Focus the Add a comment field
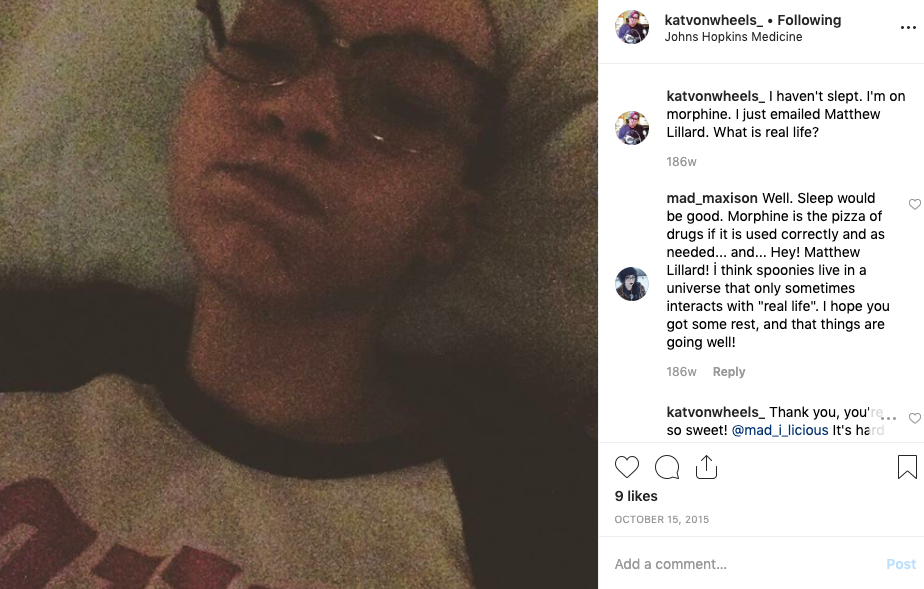The image size is (924, 589). pos(747,564)
